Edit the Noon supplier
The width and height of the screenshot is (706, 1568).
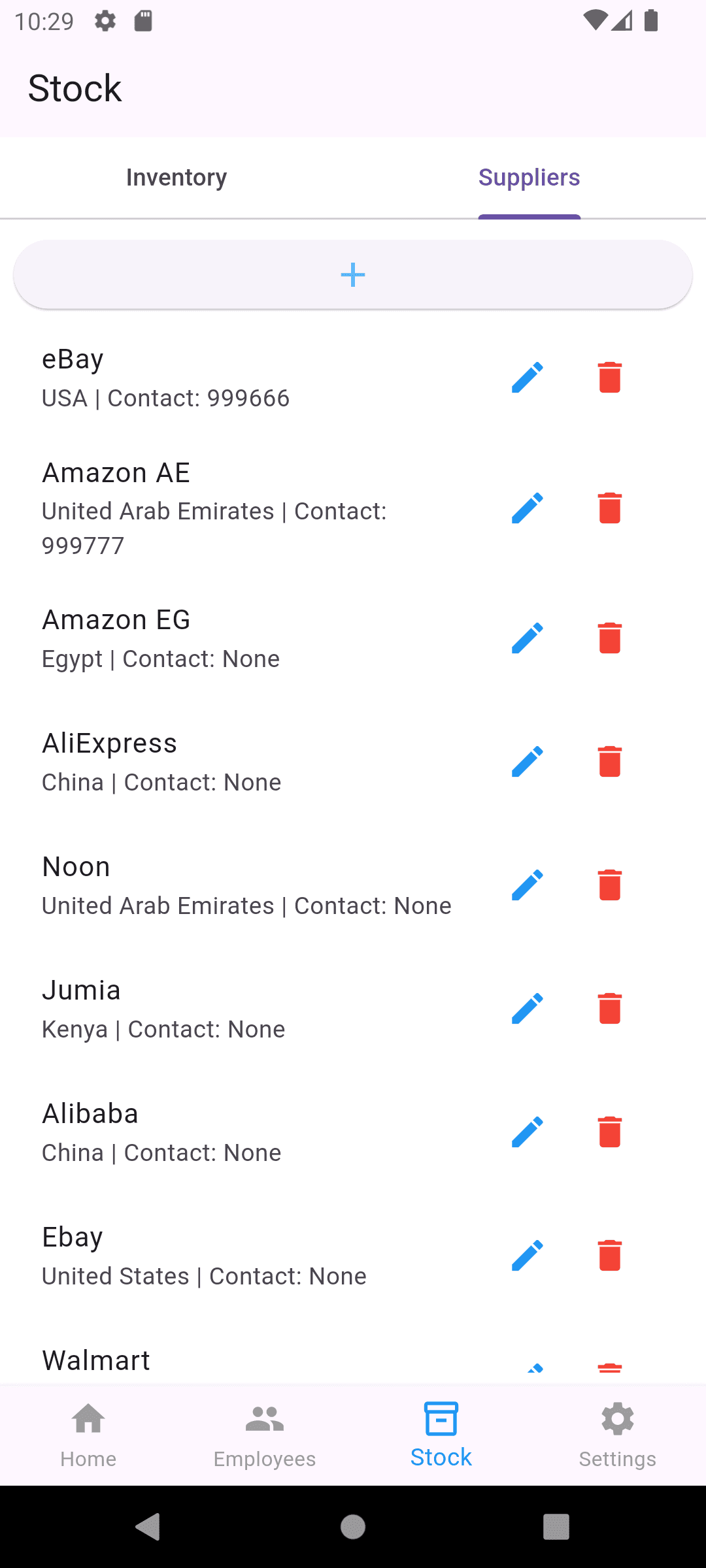pos(527,885)
